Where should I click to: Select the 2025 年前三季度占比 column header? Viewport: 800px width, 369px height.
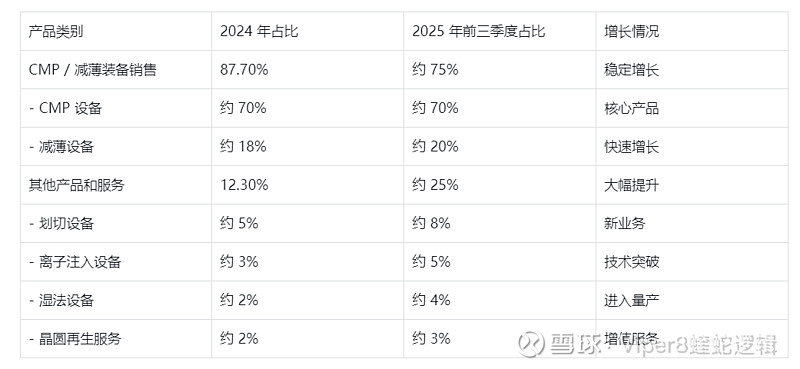(499, 31)
